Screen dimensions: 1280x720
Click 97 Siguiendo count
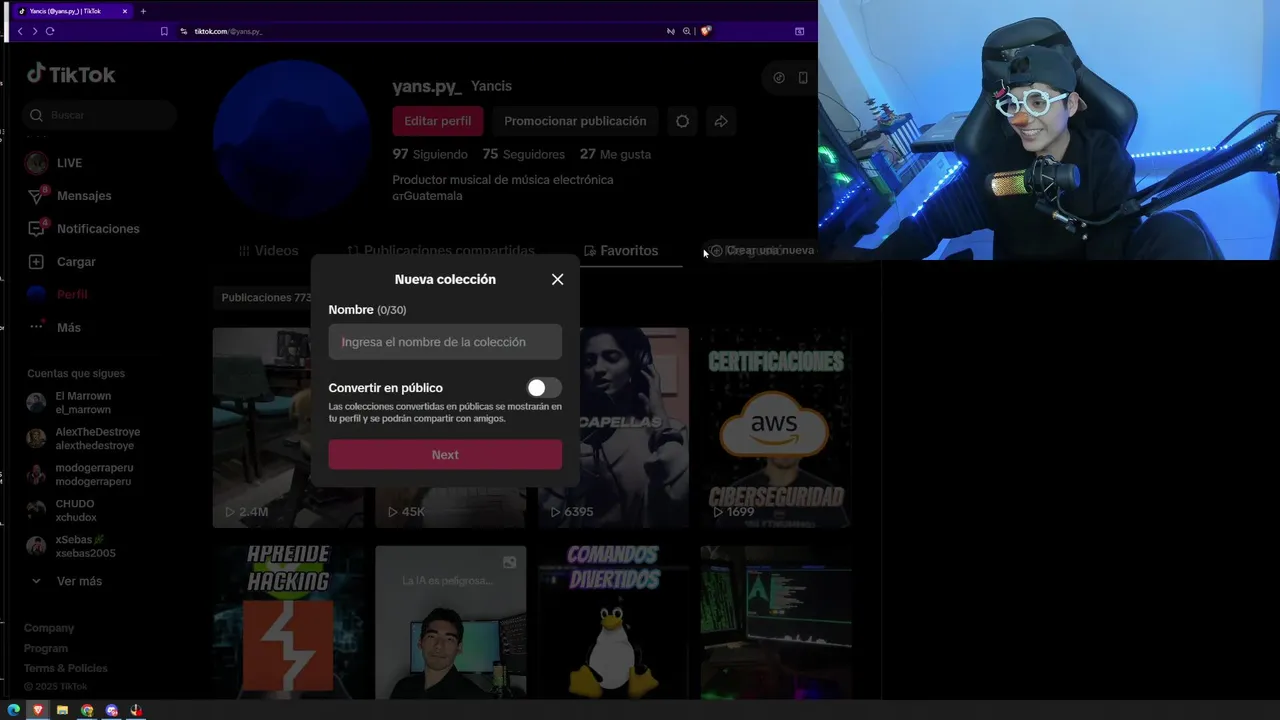[430, 154]
